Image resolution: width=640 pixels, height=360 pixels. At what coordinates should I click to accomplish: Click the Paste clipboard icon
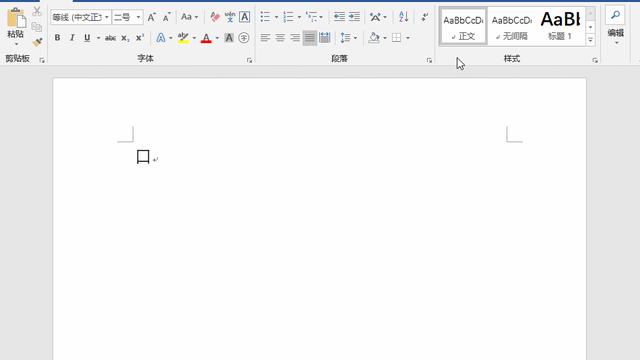click(x=16, y=18)
